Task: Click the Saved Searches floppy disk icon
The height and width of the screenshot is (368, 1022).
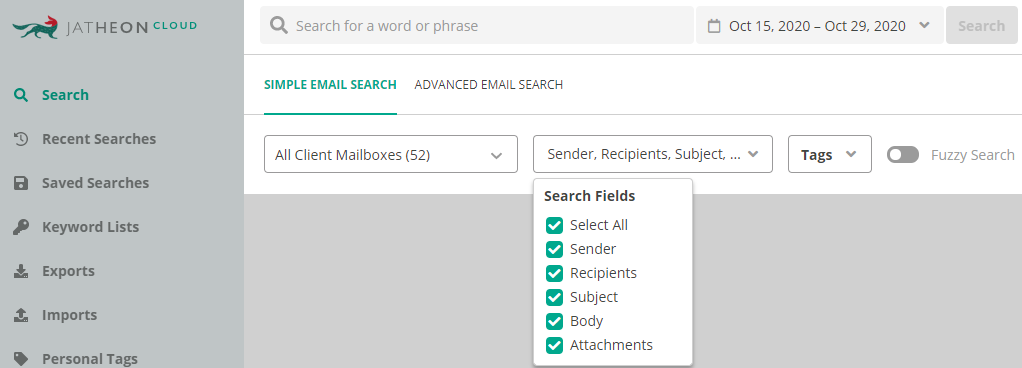Action: [21, 183]
